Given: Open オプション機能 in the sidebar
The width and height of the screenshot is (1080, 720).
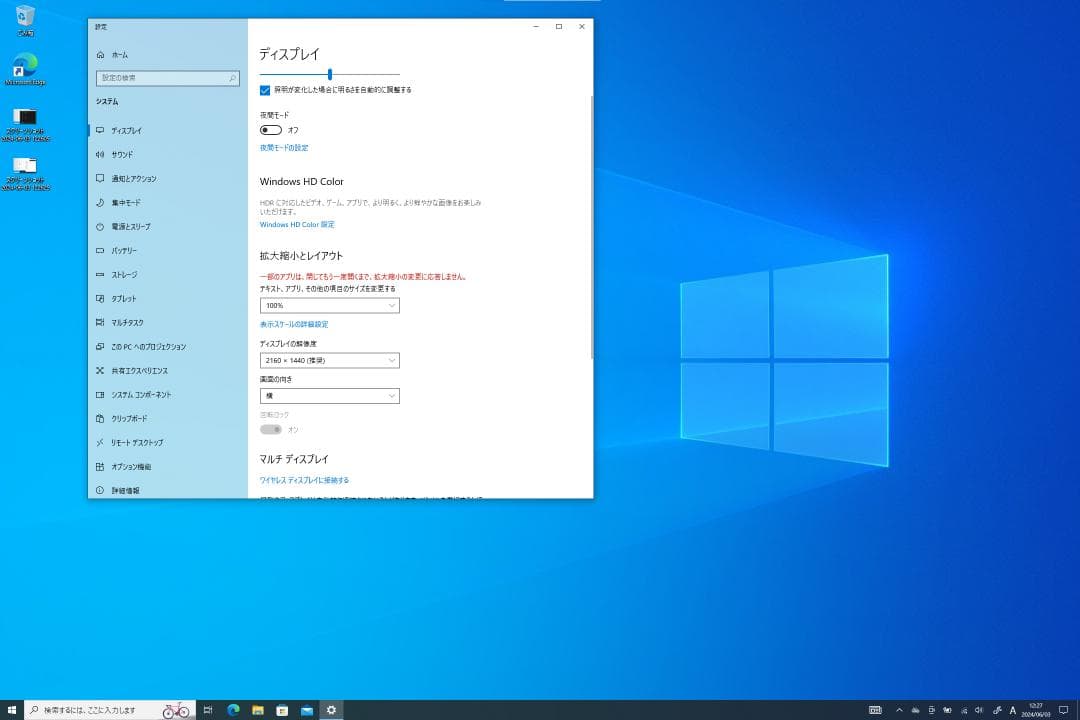Looking at the screenshot, I should 168,466.
